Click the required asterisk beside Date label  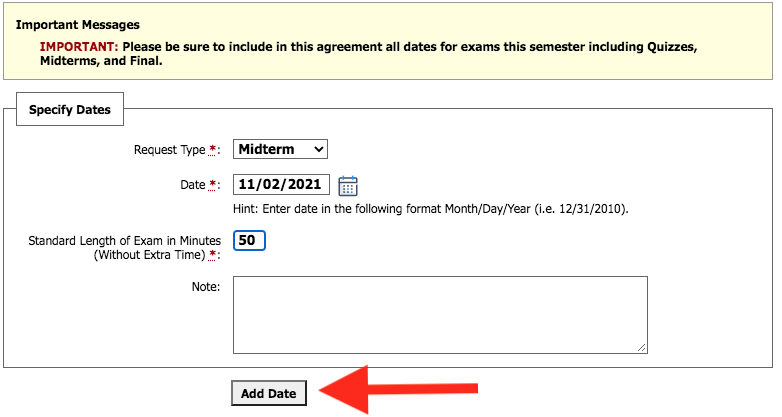pyautogui.click(x=212, y=185)
